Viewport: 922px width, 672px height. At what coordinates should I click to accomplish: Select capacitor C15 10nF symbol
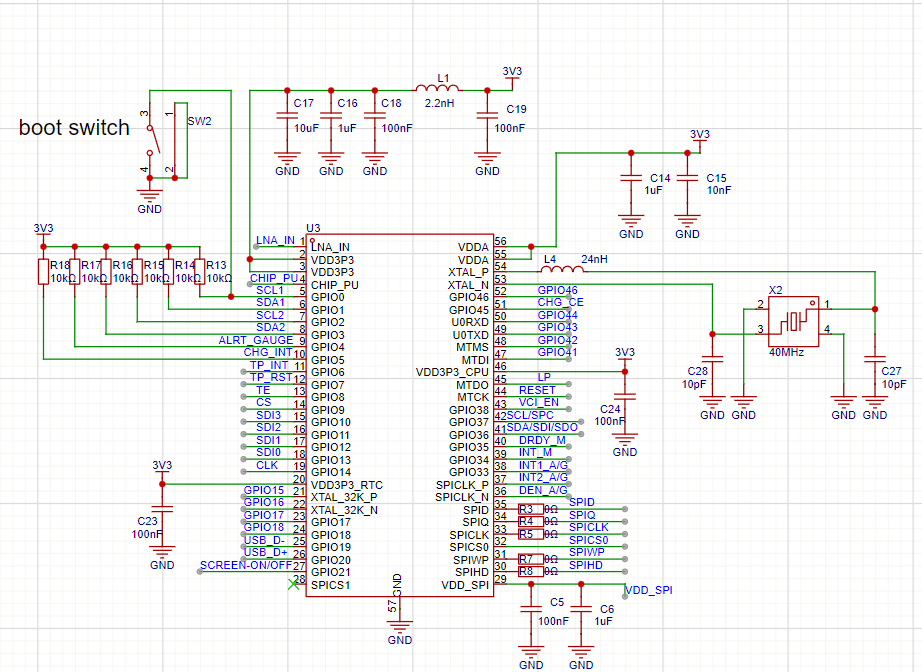tap(687, 178)
